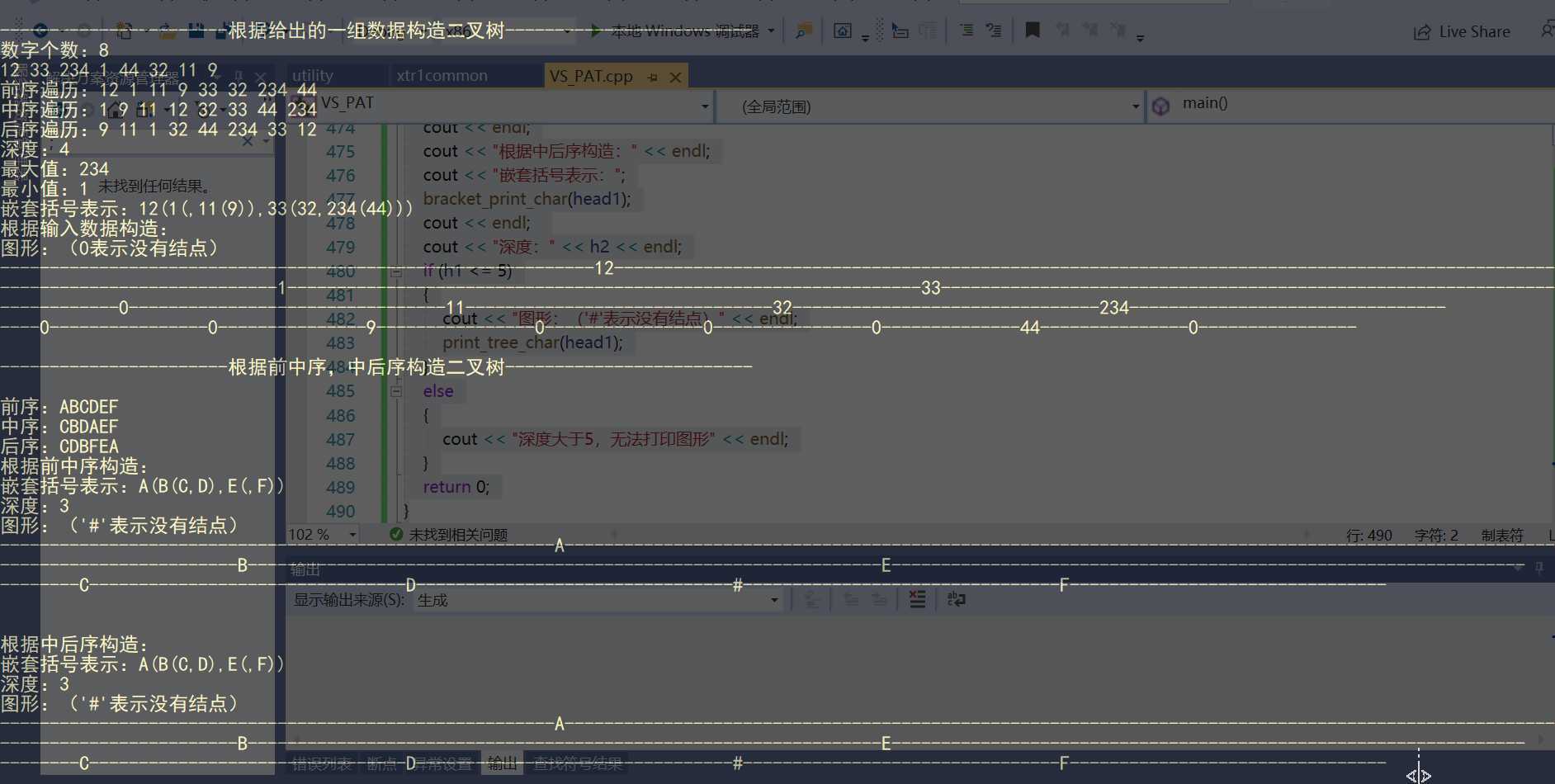
Task: Click the clear bookmarks icon
Action: 1118,31
